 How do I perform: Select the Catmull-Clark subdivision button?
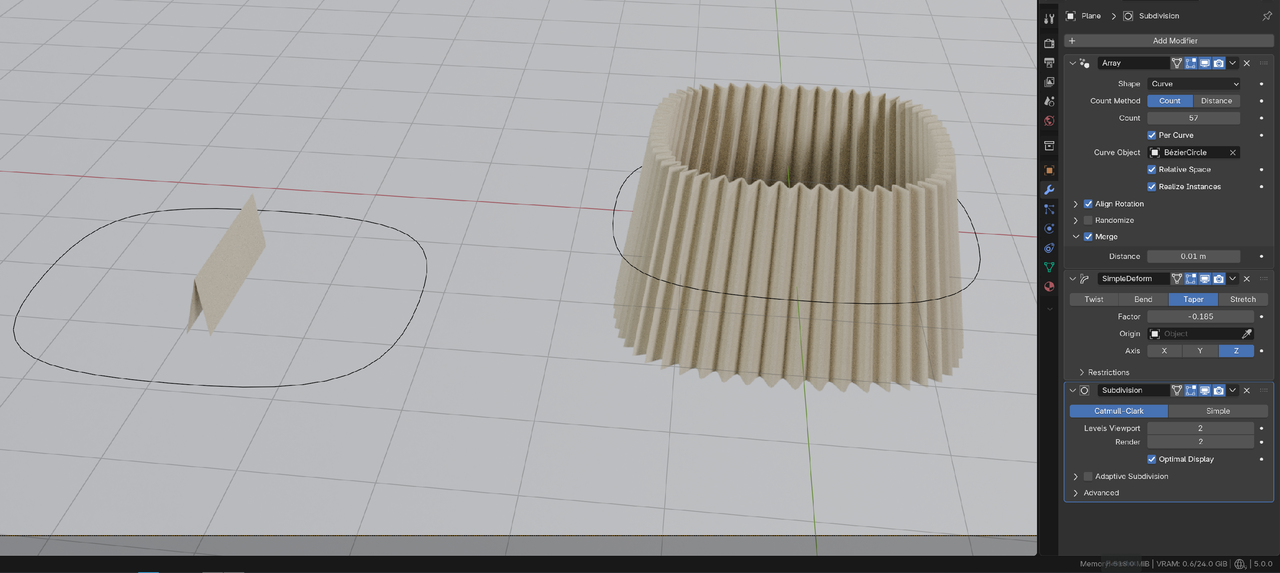pos(1119,411)
